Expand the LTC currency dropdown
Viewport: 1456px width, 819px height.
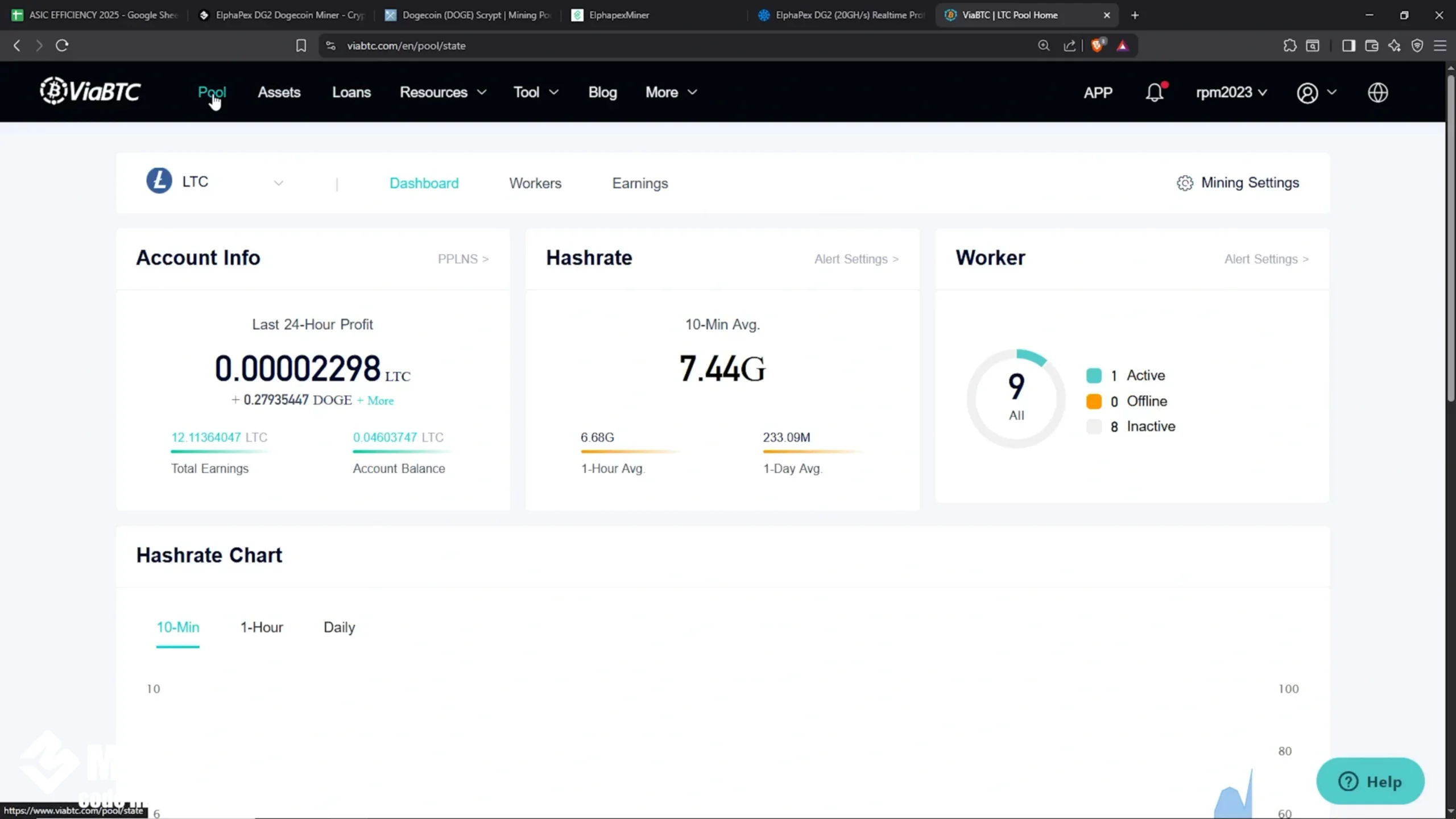click(278, 183)
